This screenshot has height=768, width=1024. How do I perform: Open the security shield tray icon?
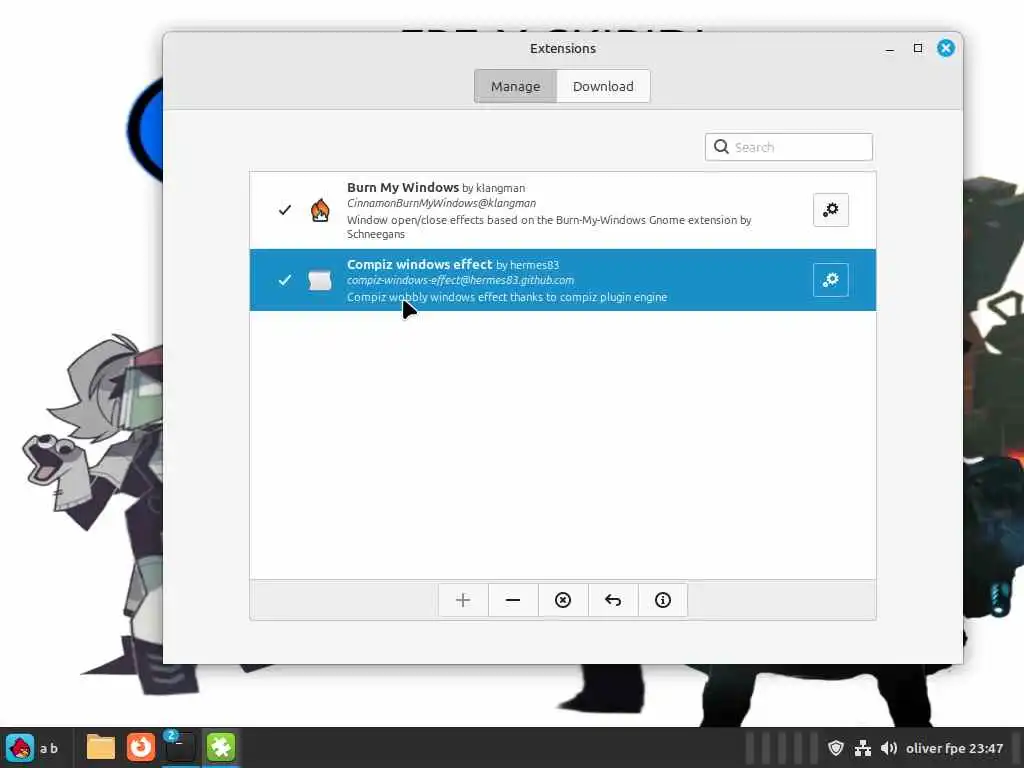click(x=836, y=748)
